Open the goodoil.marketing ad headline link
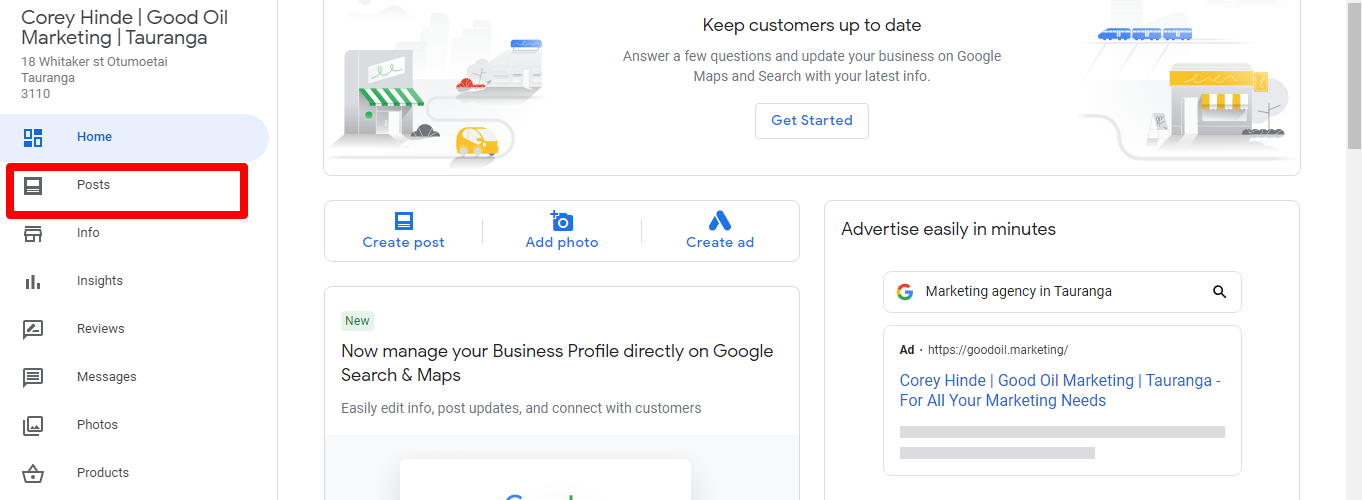This screenshot has width=1362, height=500. pyautogui.click(x=1060, y=391)
